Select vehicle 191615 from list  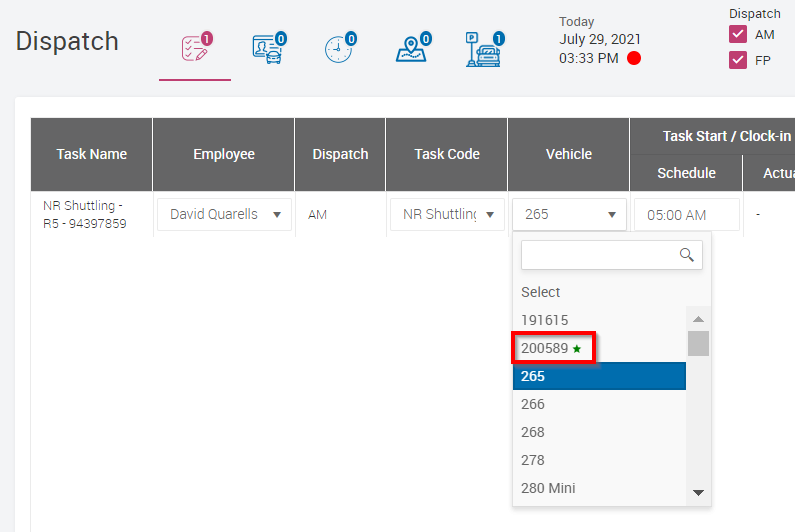coord(599,320)
